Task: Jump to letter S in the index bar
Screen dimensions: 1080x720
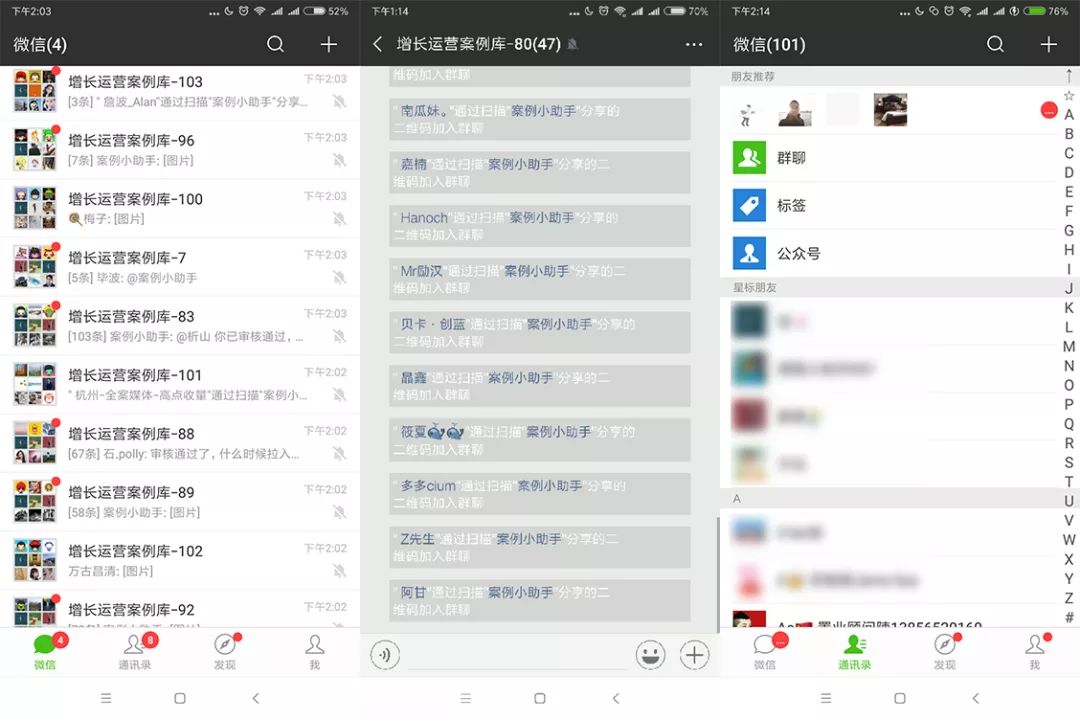Action: [1069, 462]
